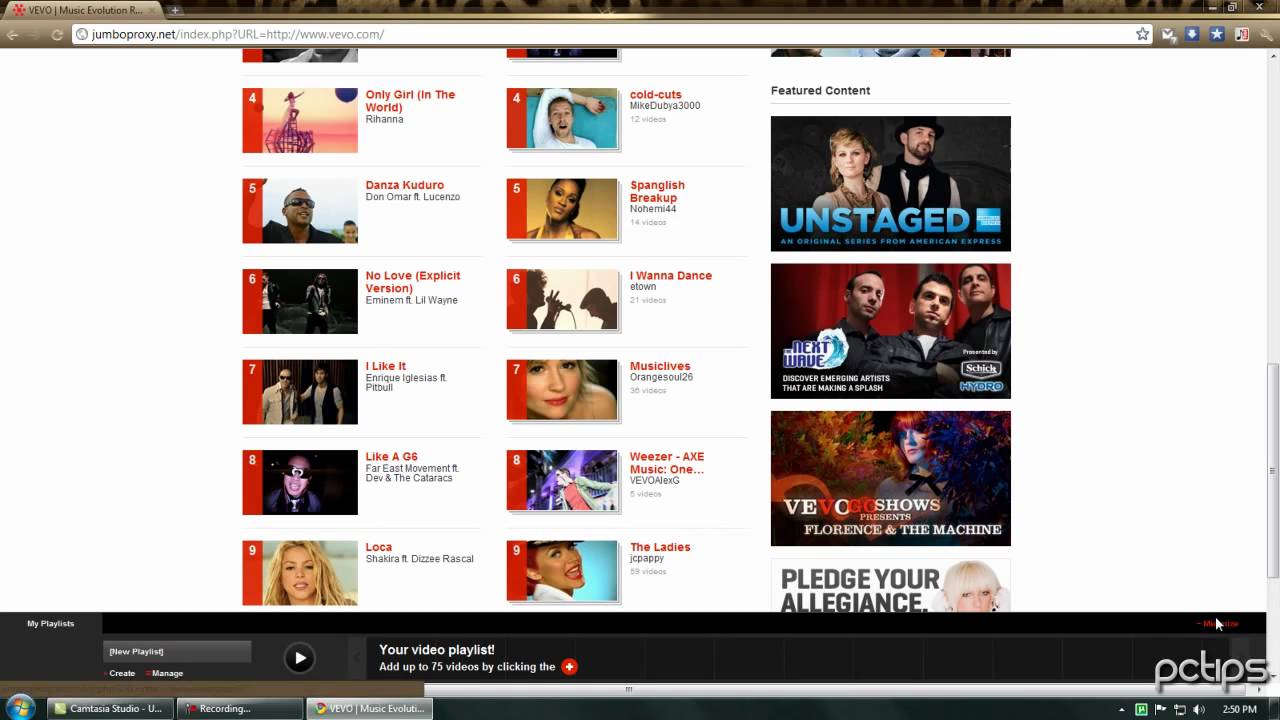Screen dimensions: 1280x720
Task: Open the [New Playlist] selector
Action: (x=177, y=651)
